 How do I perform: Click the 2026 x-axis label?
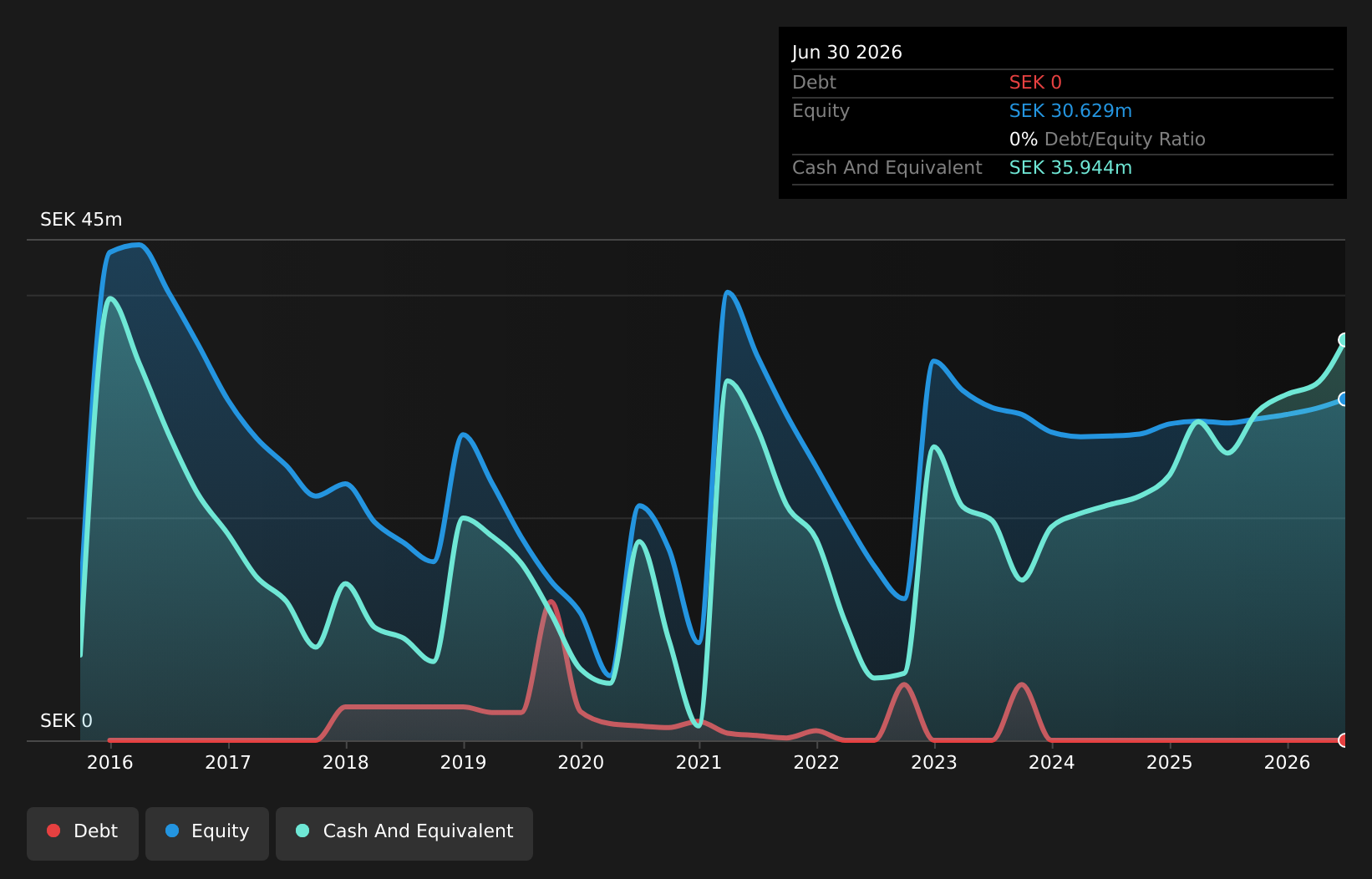pyautogui.click(x=1288, y=762)
